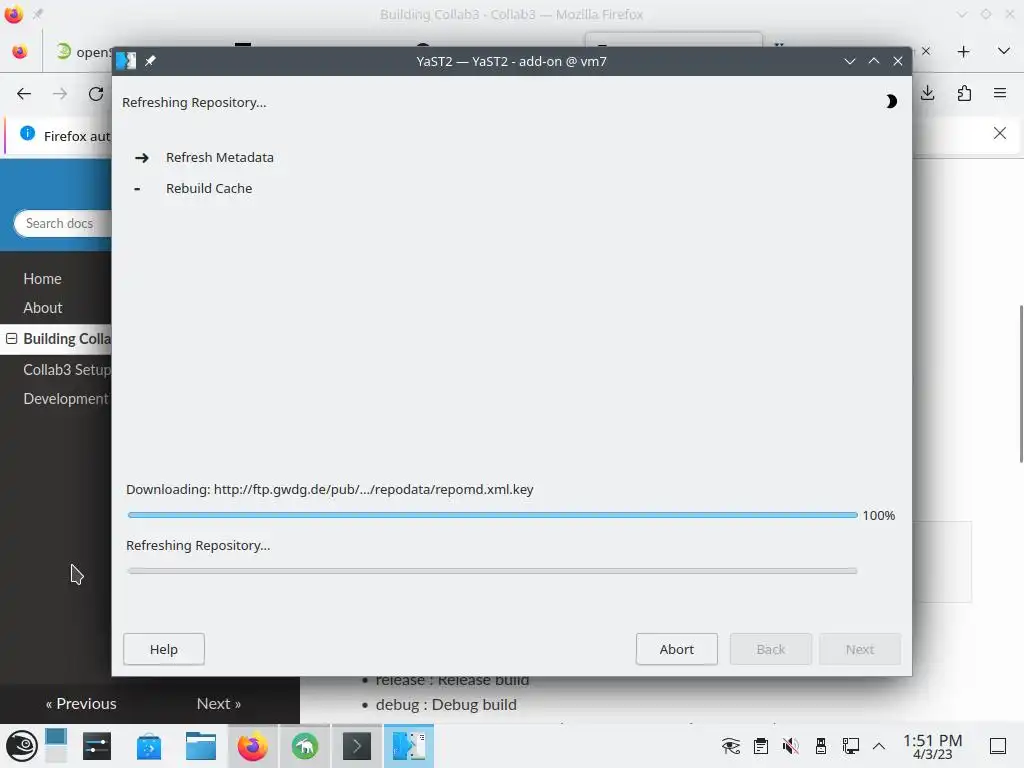Viewport: 1024px width, 768px height.
Task: Collapse the Building Collab3 tree item
Action: point(11,338)
